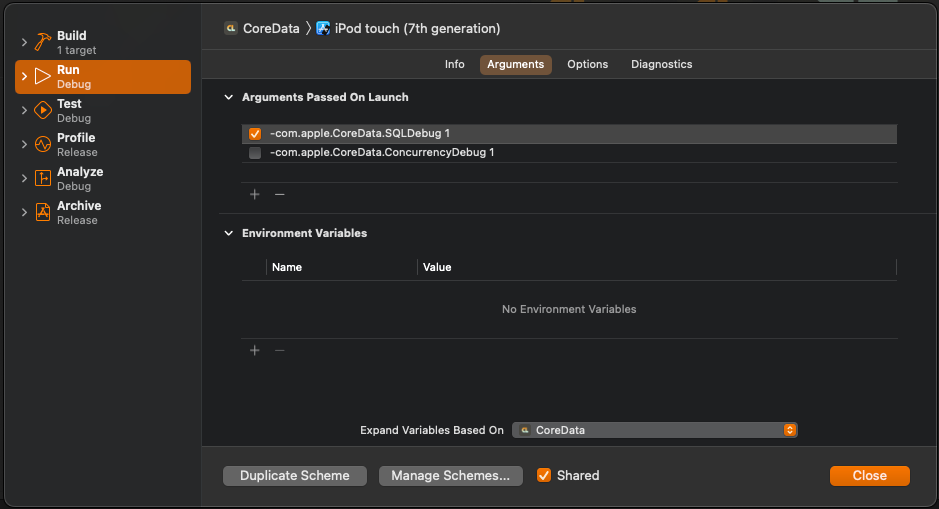Image resolution: width=939 pixels, height=509 pixels.
Task: Click the iPod touch simulator icon
Action: tap(323, 28)
